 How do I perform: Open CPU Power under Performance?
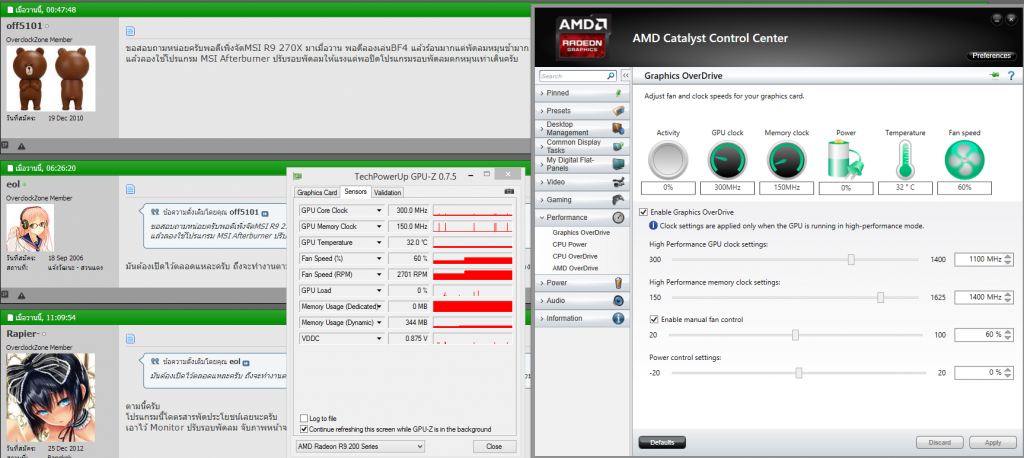(569, 244)
